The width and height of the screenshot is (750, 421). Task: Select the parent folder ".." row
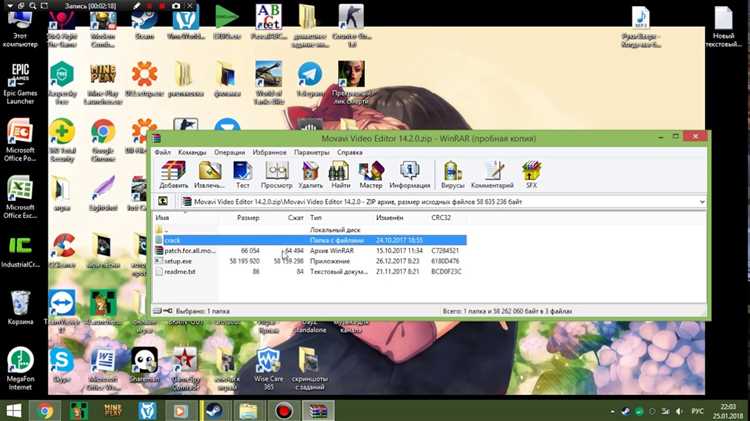310,230
